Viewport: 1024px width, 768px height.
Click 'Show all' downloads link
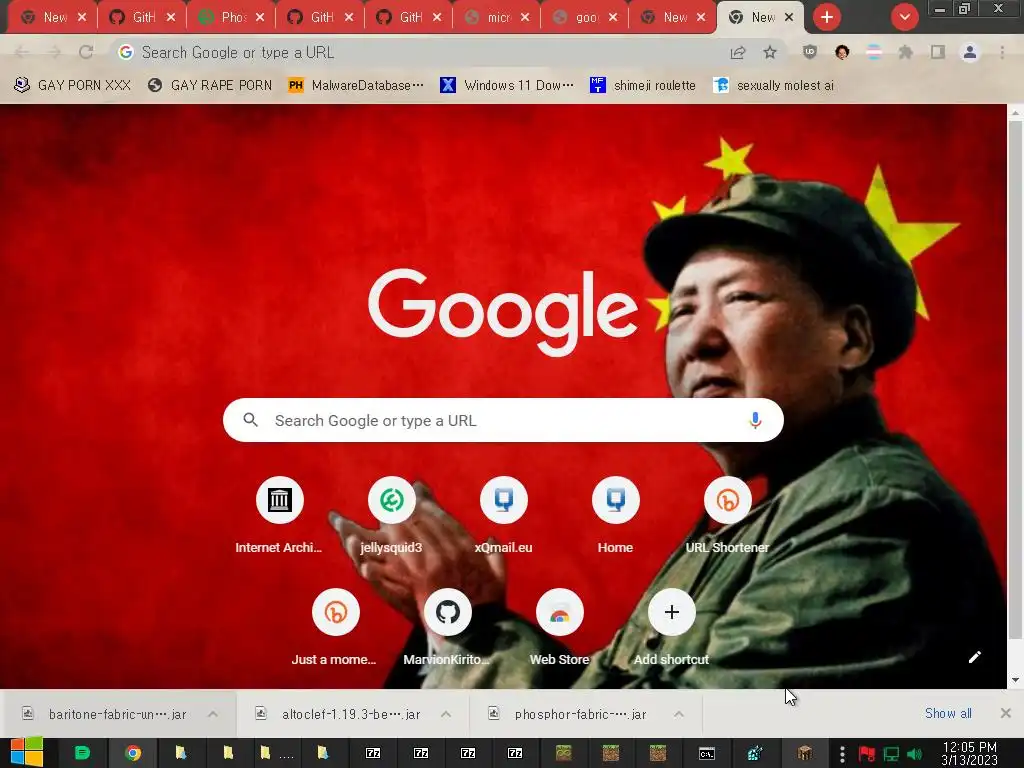[x=948, y=713]
